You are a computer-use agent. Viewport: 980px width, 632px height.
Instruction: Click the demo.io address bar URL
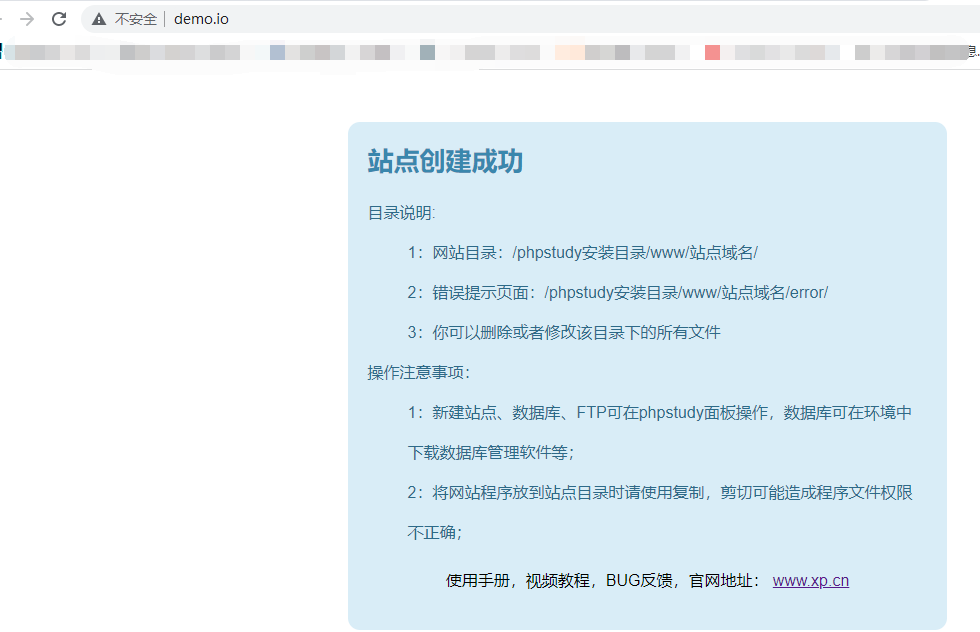(201, 19)
